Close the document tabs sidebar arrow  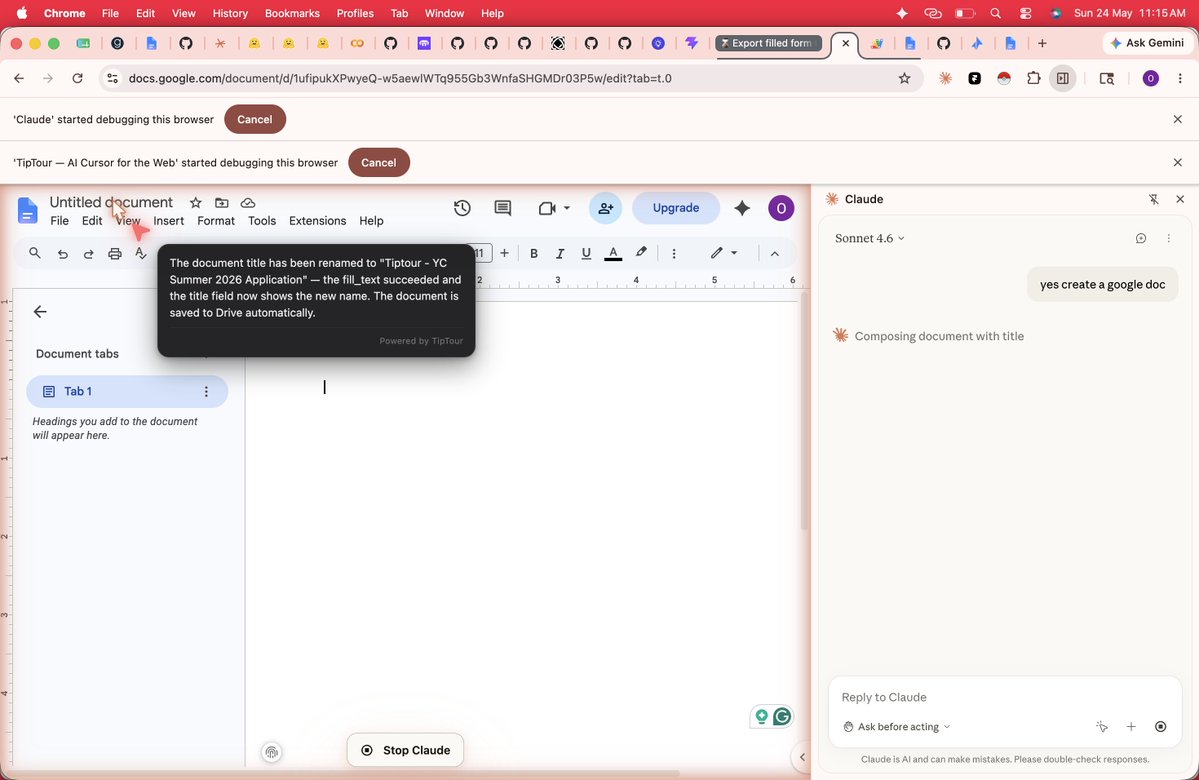(41, 311)
